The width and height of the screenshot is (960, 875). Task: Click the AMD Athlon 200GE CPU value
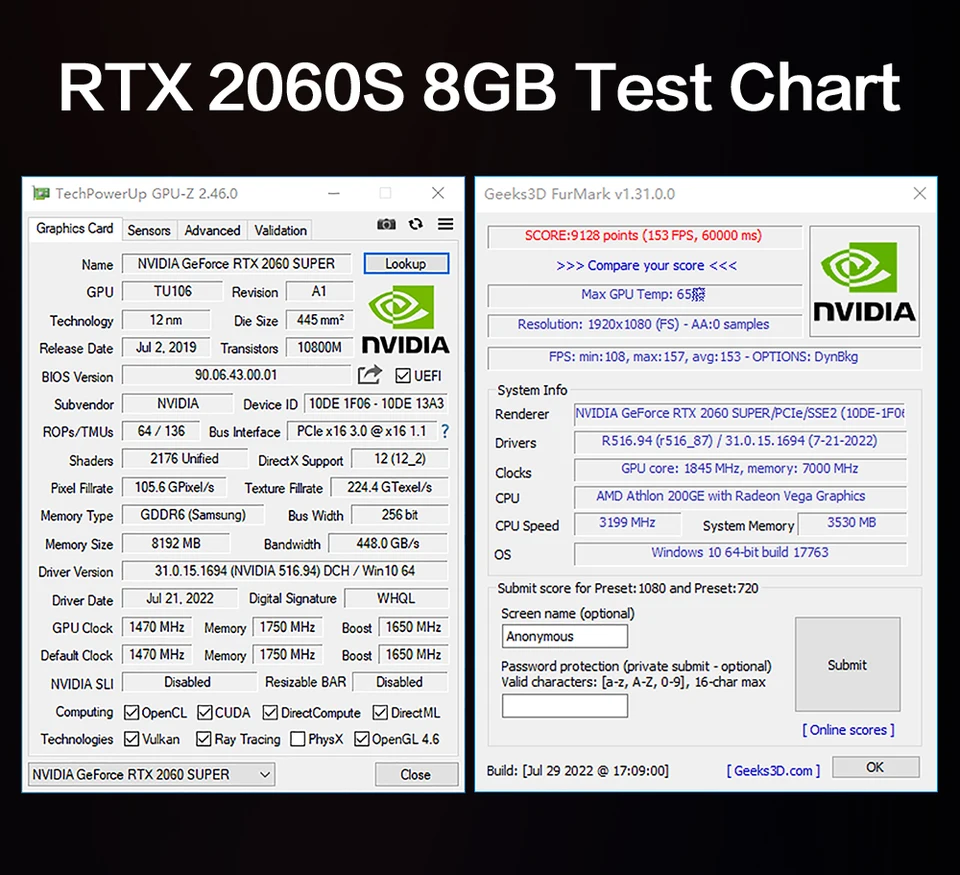click(x=740, y=496)
